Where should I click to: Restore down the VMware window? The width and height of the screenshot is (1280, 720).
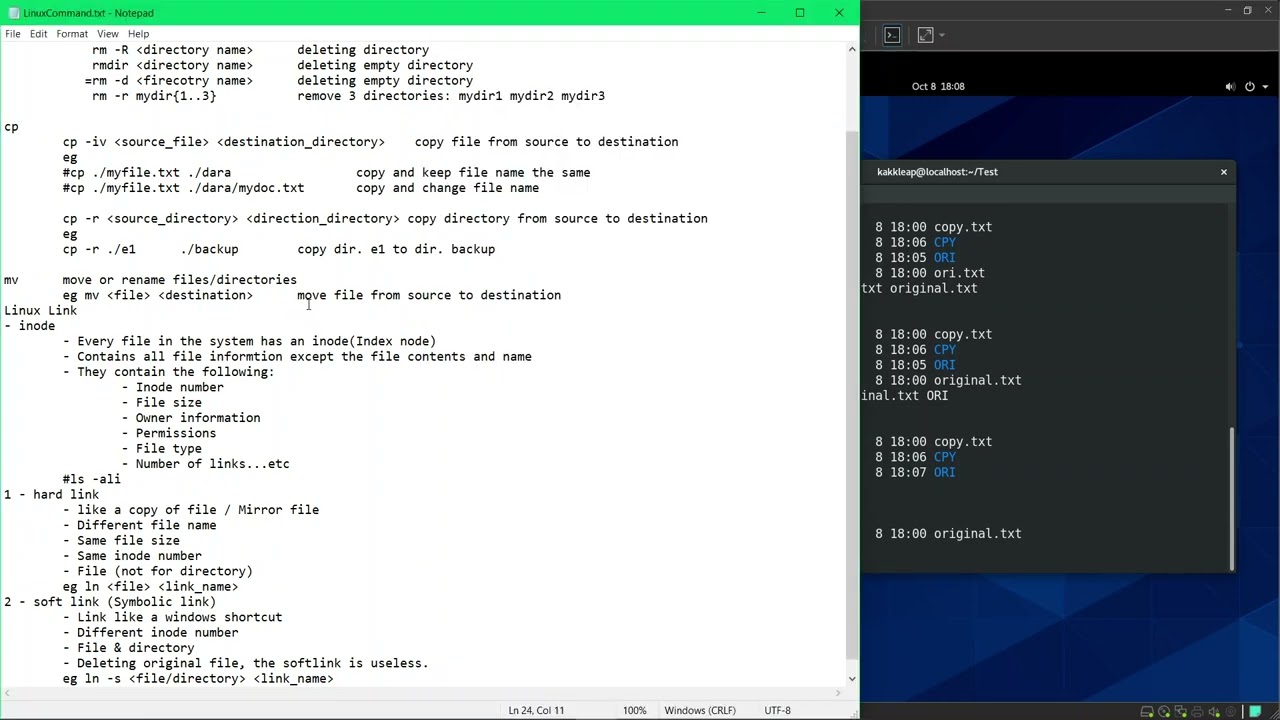click(1247, 10)
